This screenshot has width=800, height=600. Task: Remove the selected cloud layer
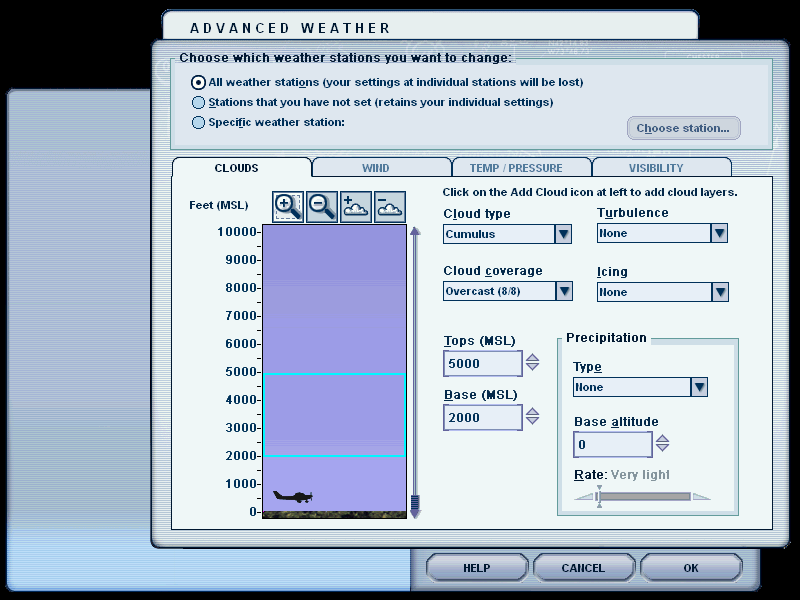point(390,207)
